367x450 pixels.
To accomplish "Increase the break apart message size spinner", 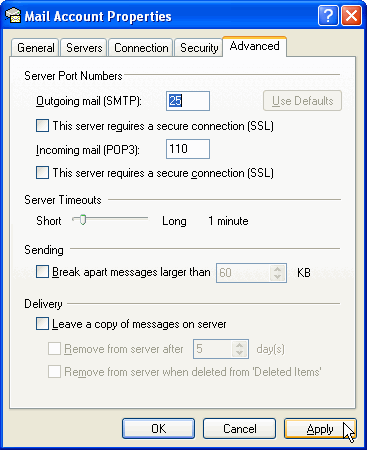I will [277, 269].
